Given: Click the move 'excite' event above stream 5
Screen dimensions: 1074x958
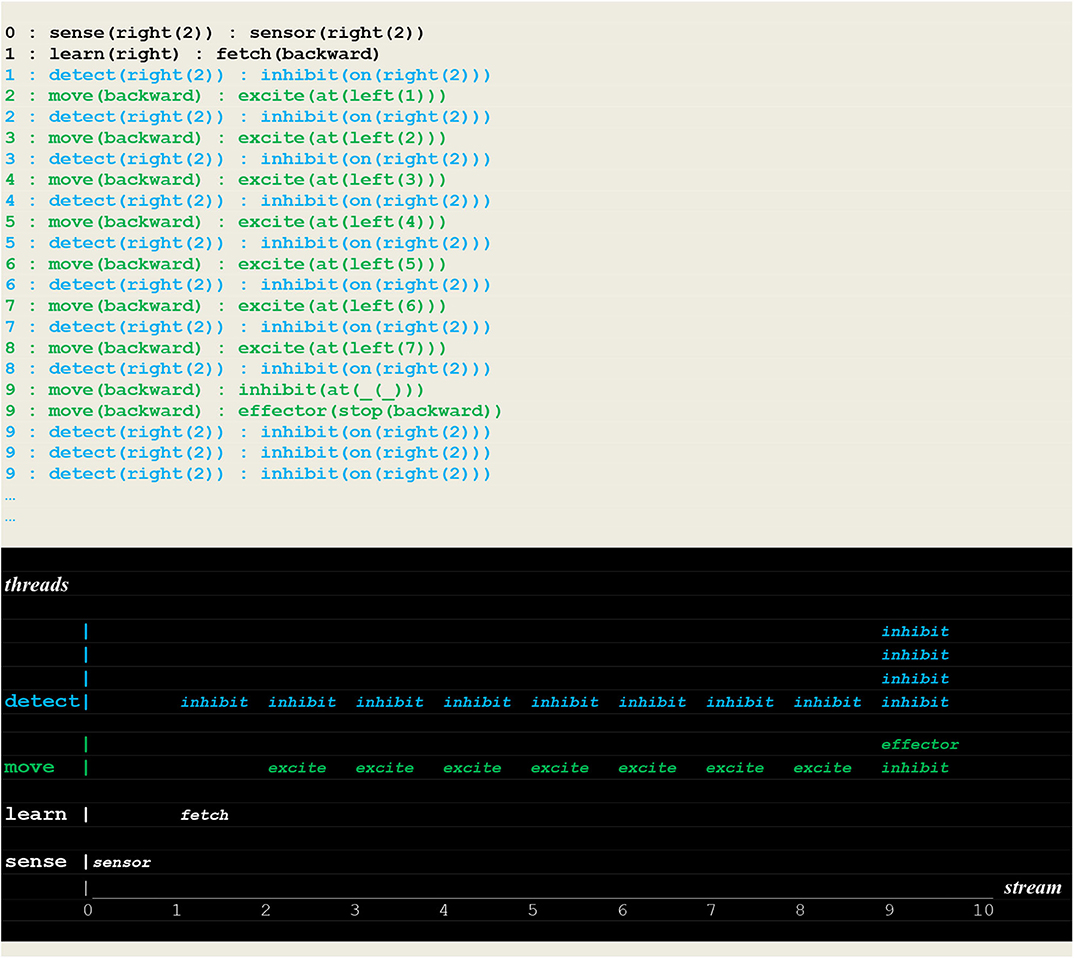Looking at the screenshot, I should click(x=560, y=768).
